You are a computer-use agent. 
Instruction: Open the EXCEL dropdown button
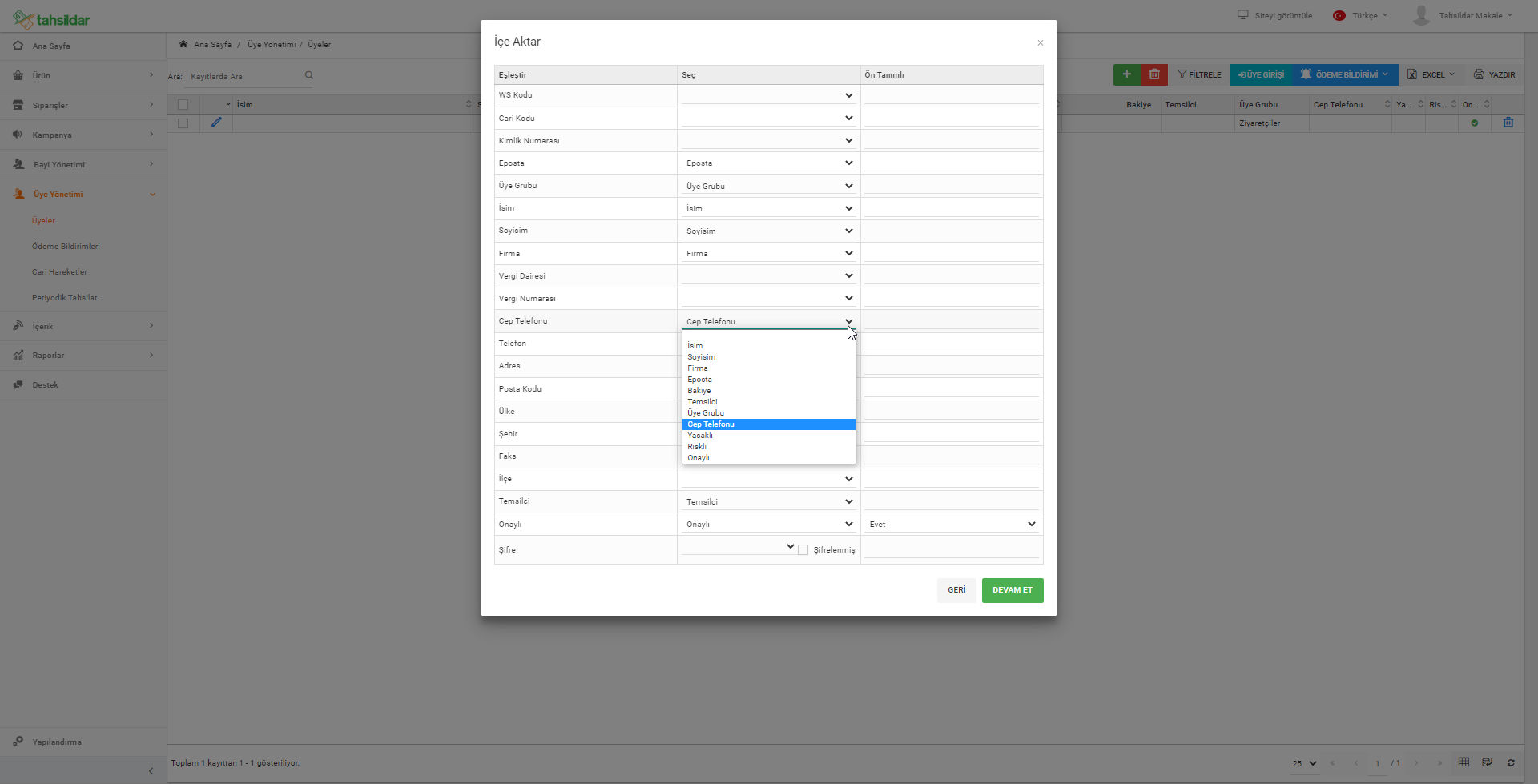(1431, 74)
